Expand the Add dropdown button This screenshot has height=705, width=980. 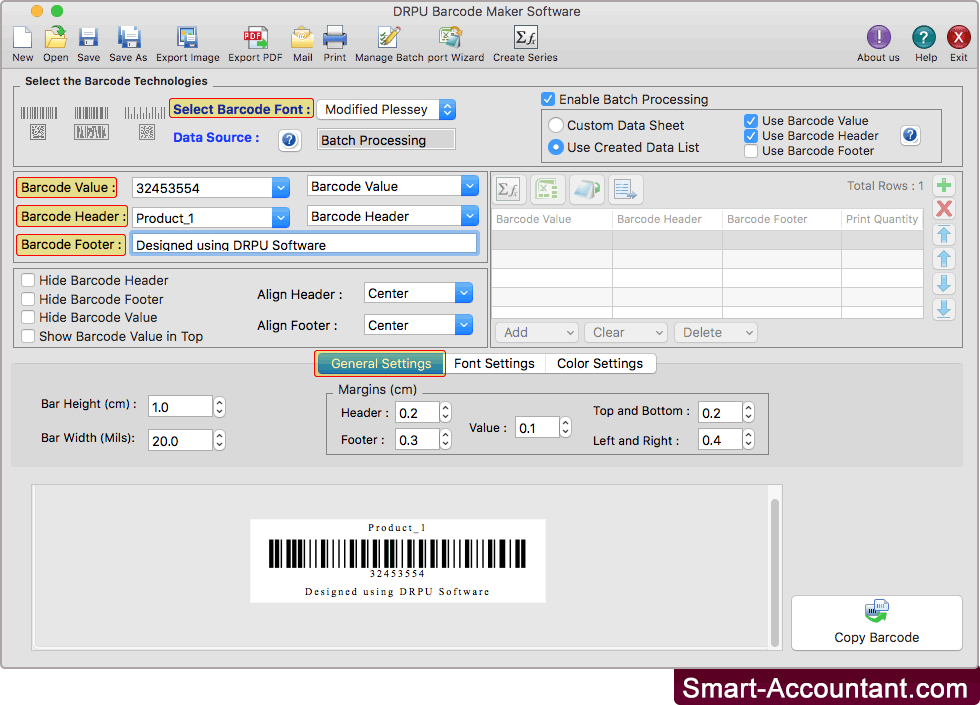pos(537,332)
